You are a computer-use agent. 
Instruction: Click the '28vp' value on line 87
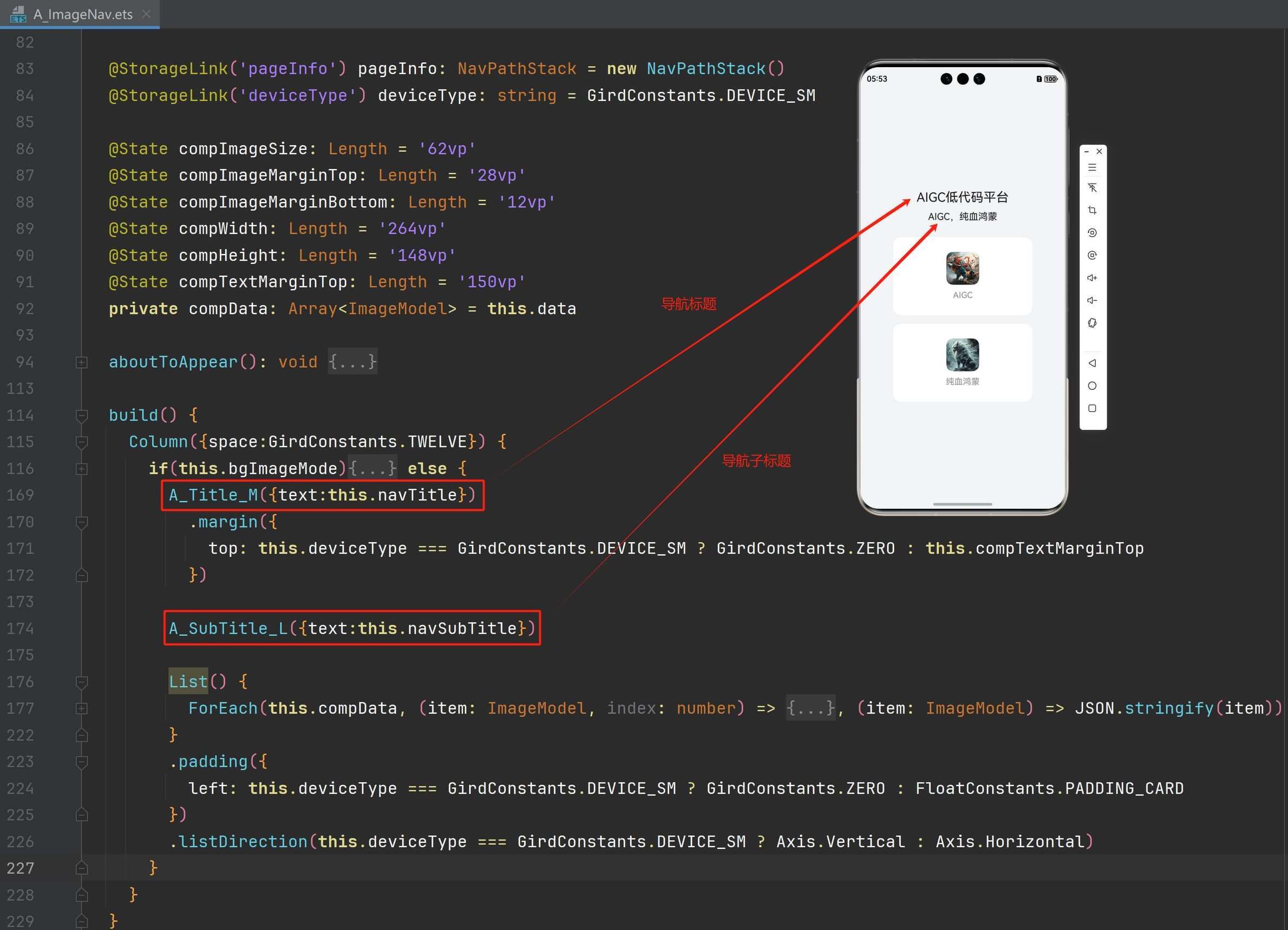(x=497, y=175)
